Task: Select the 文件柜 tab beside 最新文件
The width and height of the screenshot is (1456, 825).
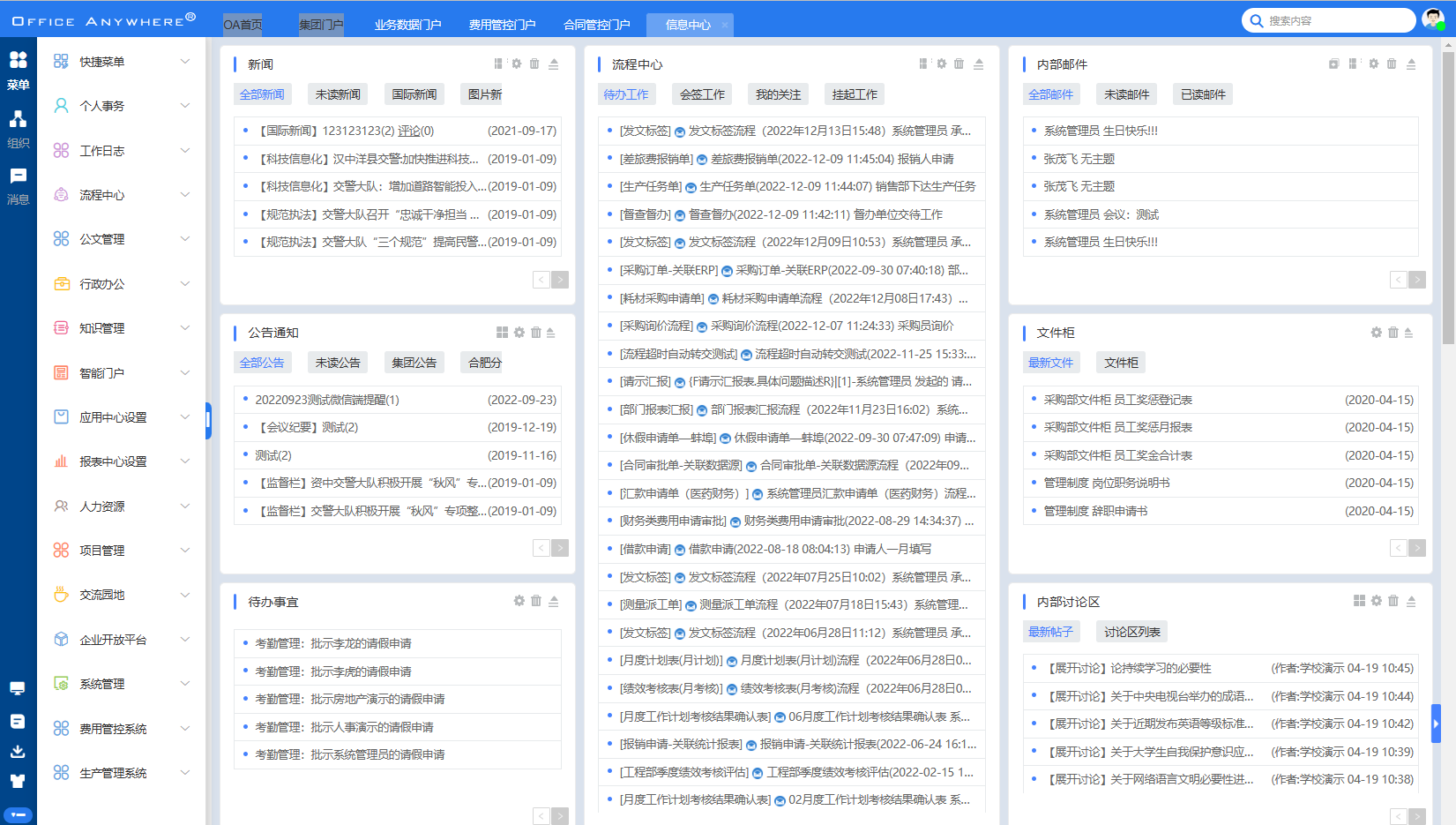Action: pyautogui.click(x=1121, y=363)
